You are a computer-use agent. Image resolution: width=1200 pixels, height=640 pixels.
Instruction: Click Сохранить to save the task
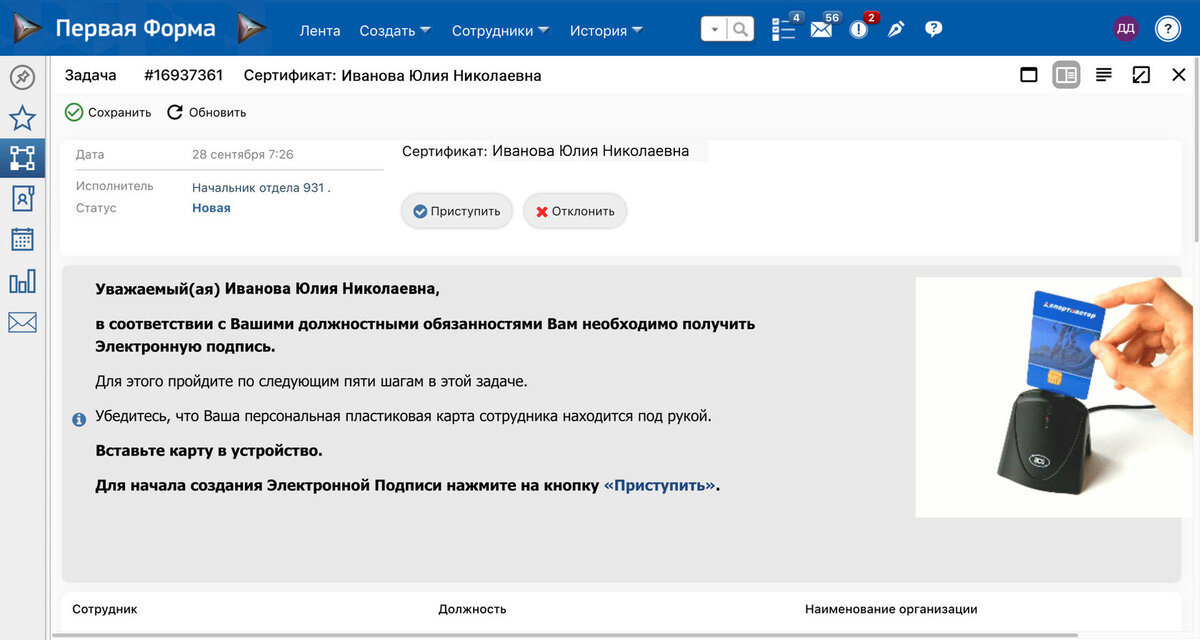tap(107, 112)
